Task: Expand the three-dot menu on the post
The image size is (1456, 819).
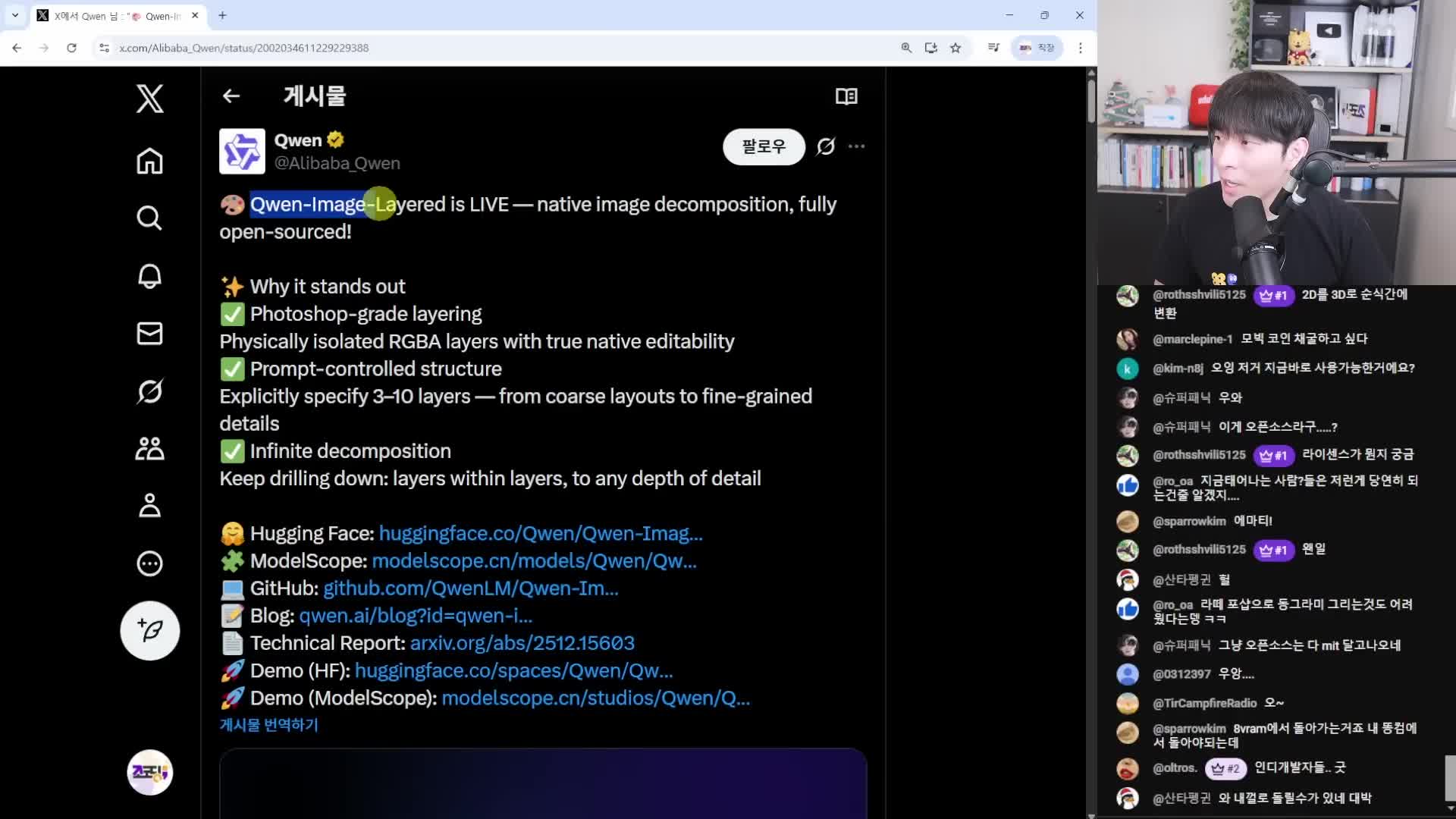Action: (857, 146)
